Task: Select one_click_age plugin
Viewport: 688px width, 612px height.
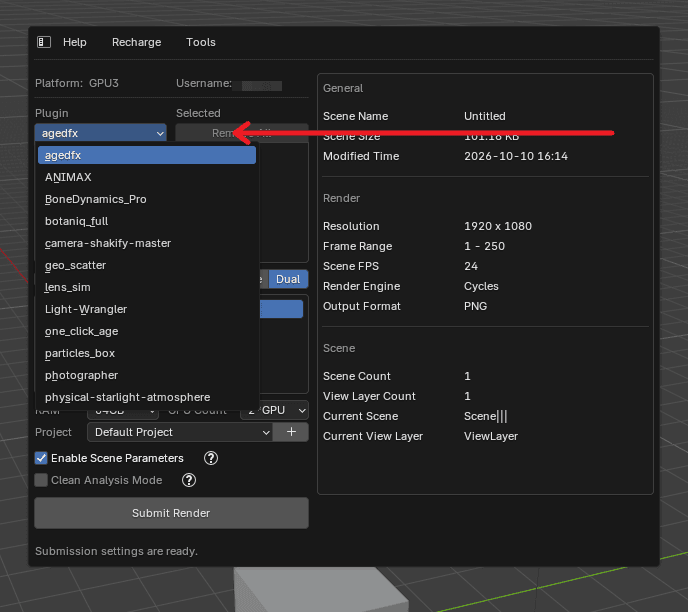Action: click(147, 331)
